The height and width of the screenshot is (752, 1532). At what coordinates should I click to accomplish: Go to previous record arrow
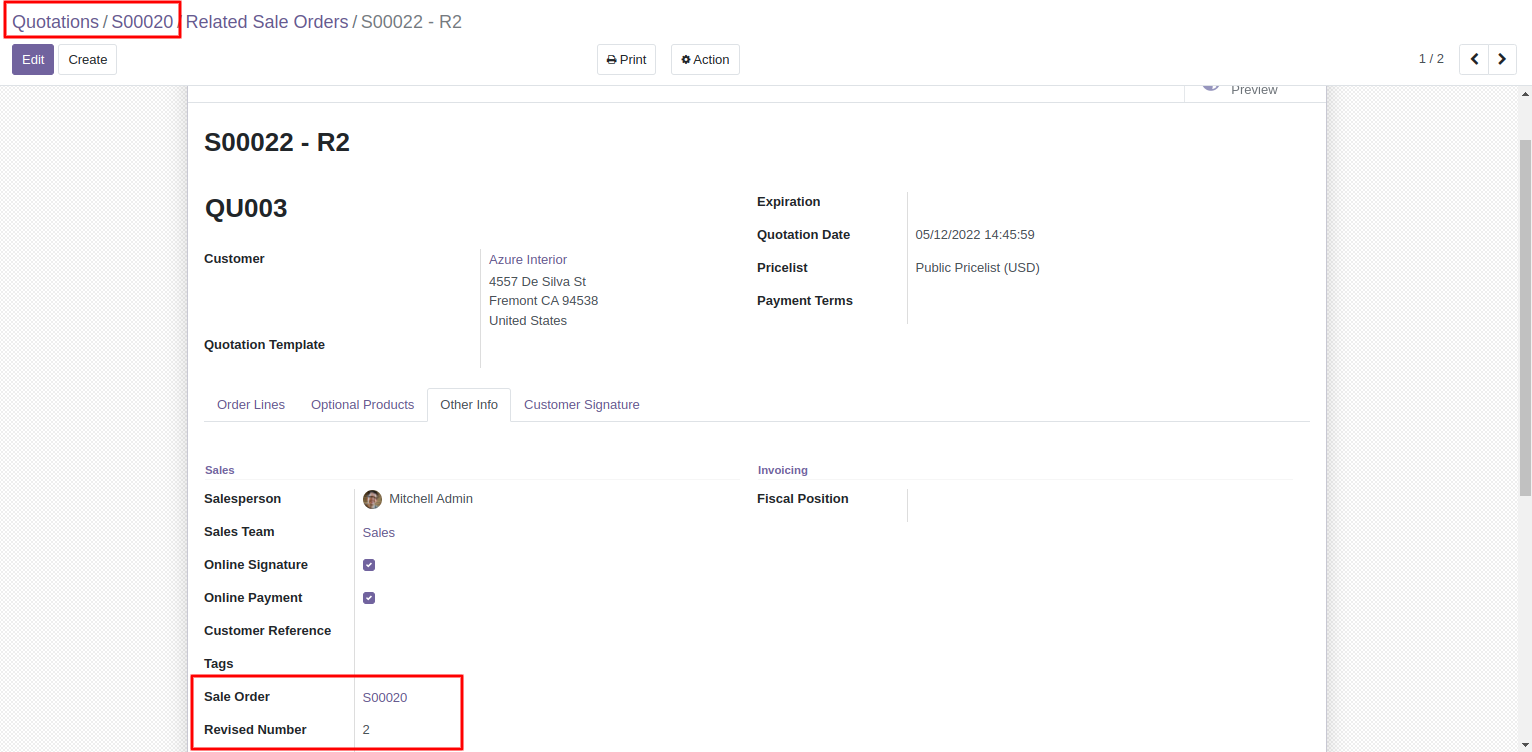coord(1474,59)
